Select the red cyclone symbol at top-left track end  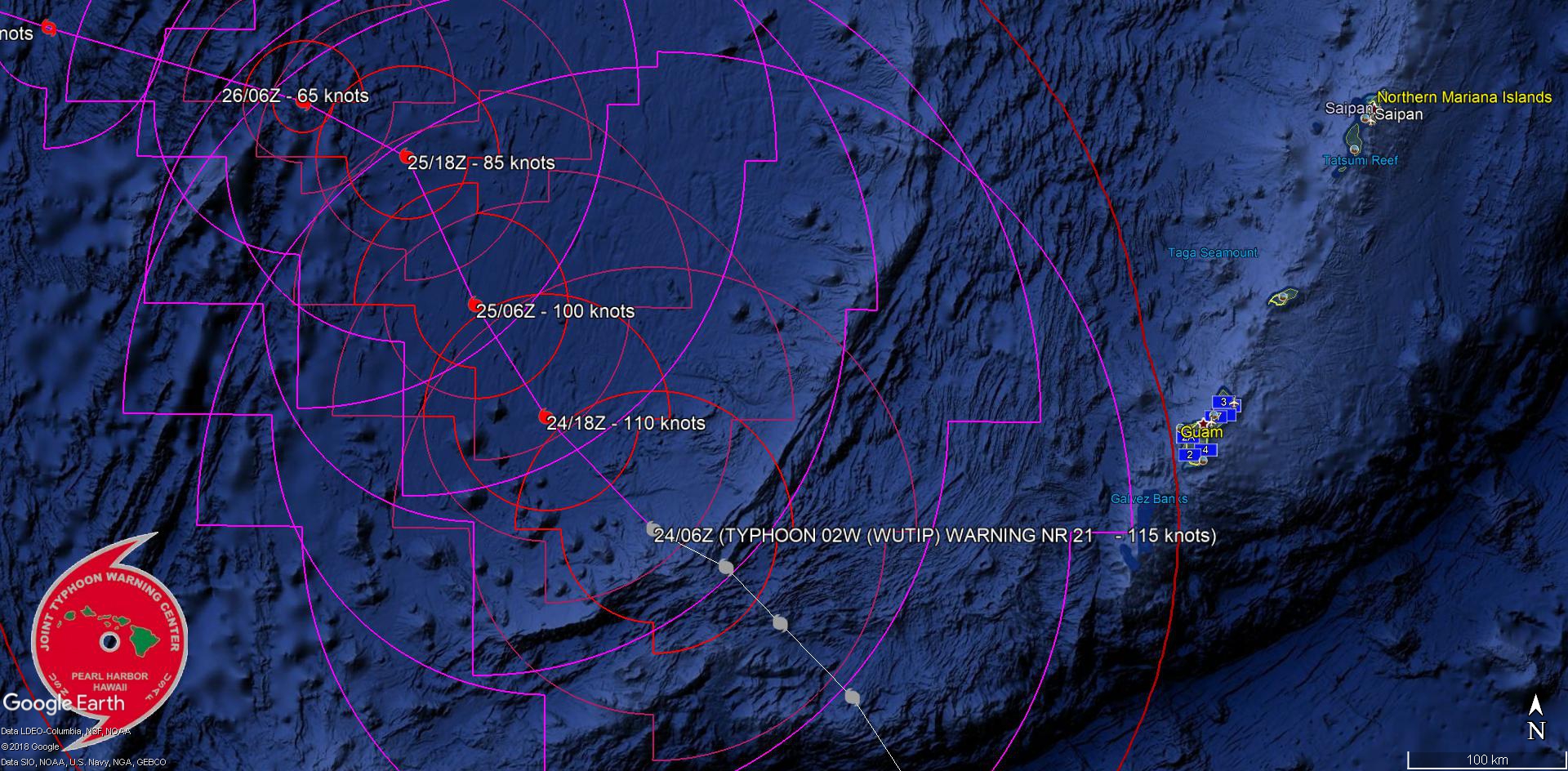coord(47,29)
